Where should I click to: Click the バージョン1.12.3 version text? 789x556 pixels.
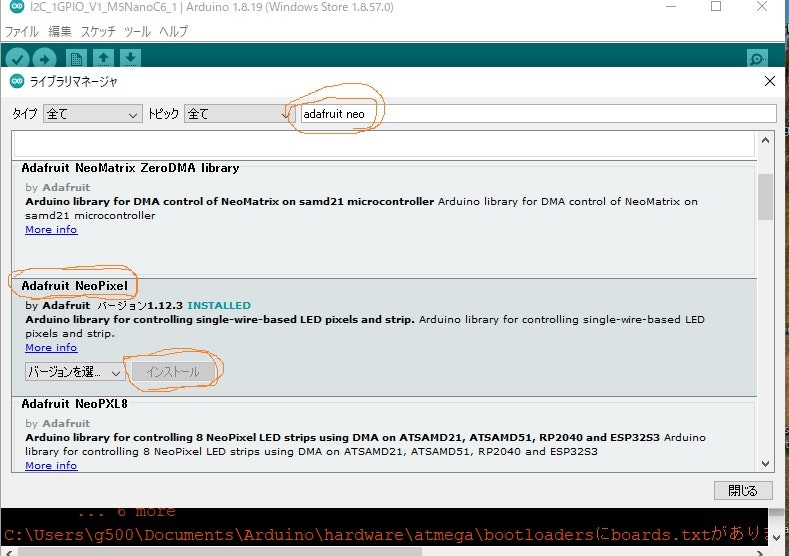140,305
